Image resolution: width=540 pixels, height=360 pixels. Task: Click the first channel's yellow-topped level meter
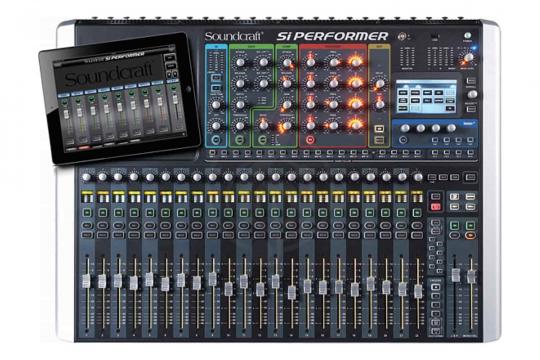pyautogui.click(x=87, y=197)
